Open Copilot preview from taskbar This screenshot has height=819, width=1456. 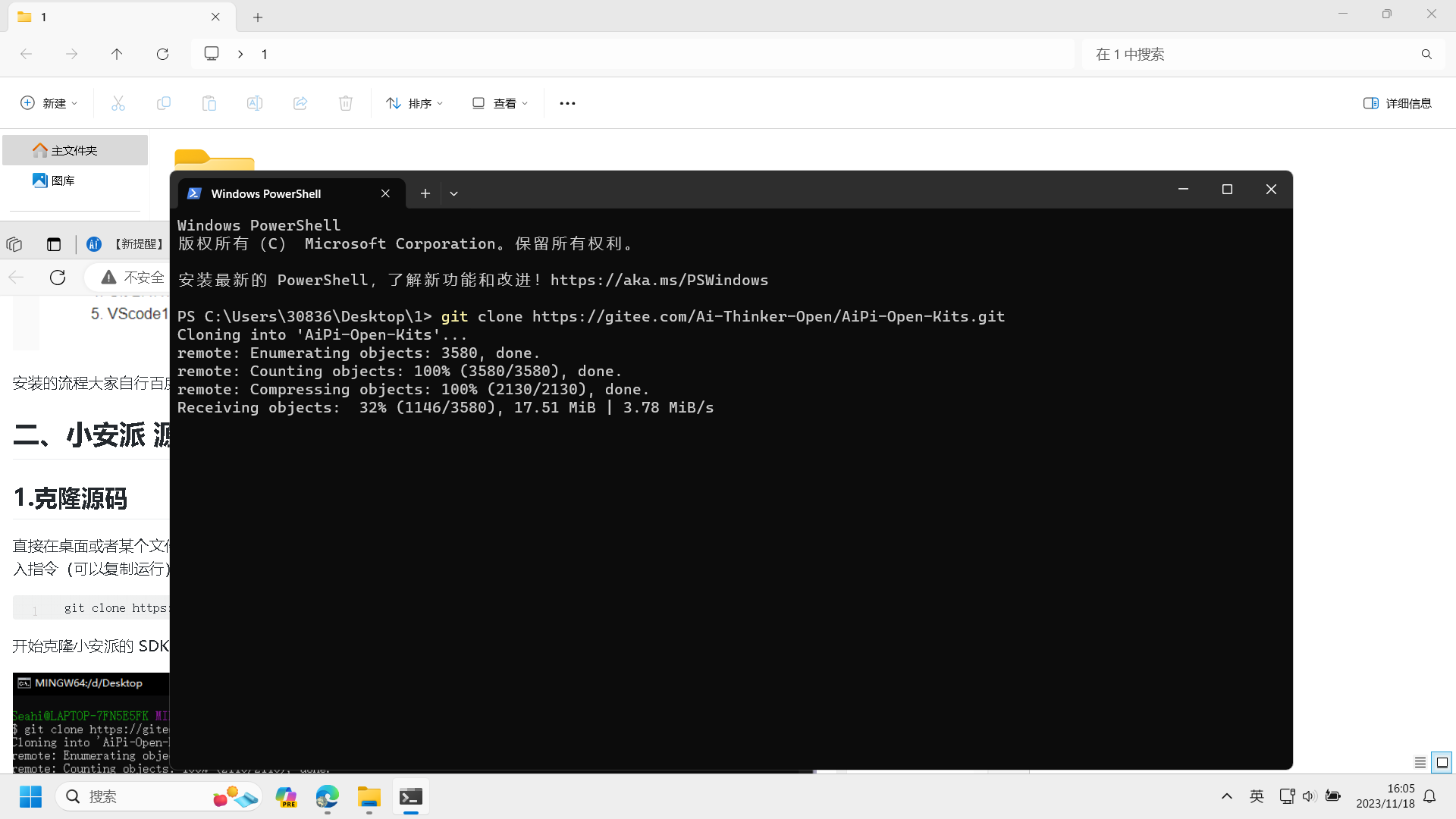point(287,797)
